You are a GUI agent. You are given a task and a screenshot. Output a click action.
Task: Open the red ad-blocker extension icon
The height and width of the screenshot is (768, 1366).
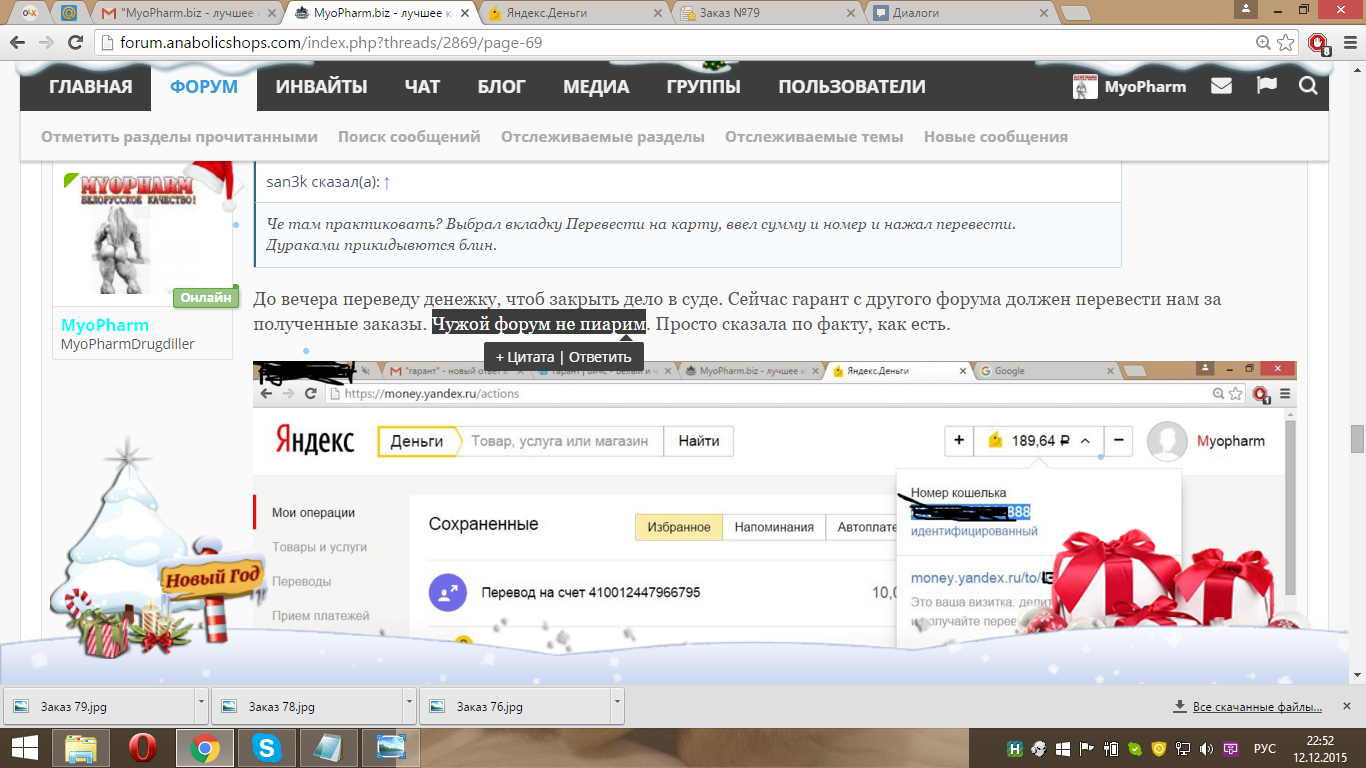click(x=1318, y=44)
